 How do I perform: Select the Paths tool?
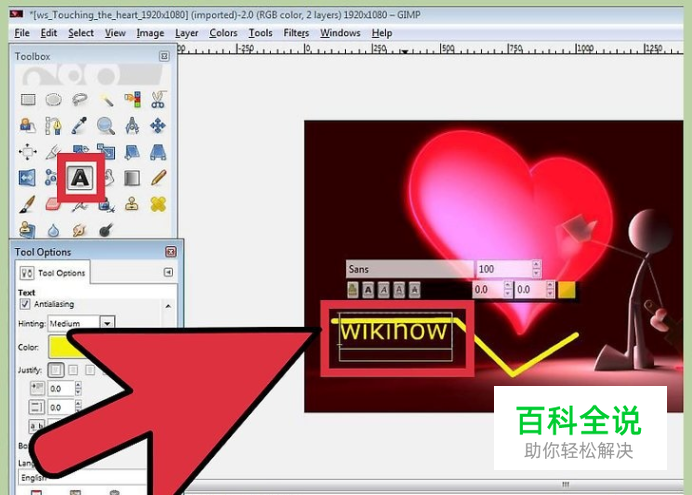[53, 126]
